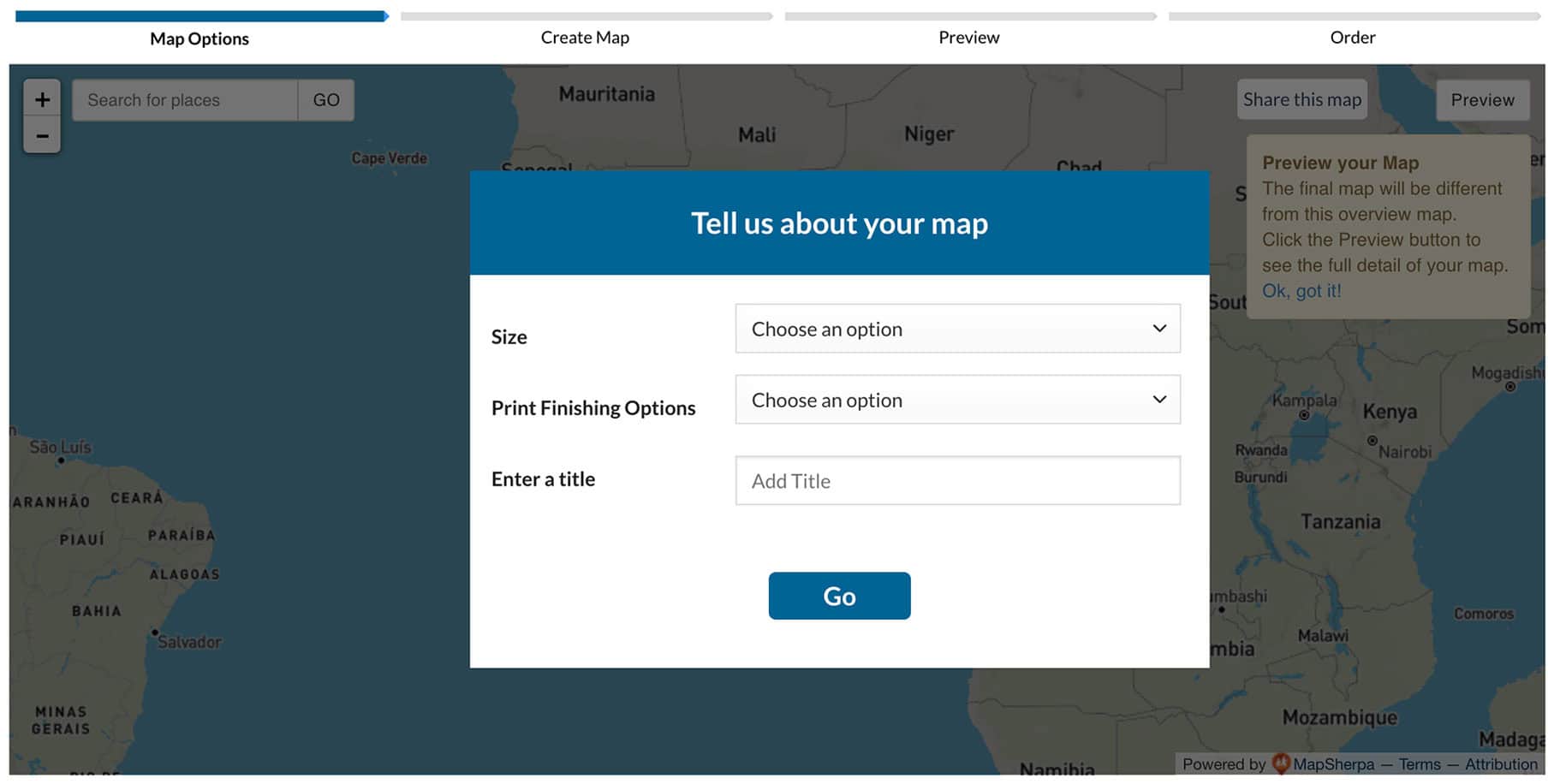The height and width of the screenshot is (784, 1554).
Task: Click the Mali label on map
Action: tap(757, 135)
